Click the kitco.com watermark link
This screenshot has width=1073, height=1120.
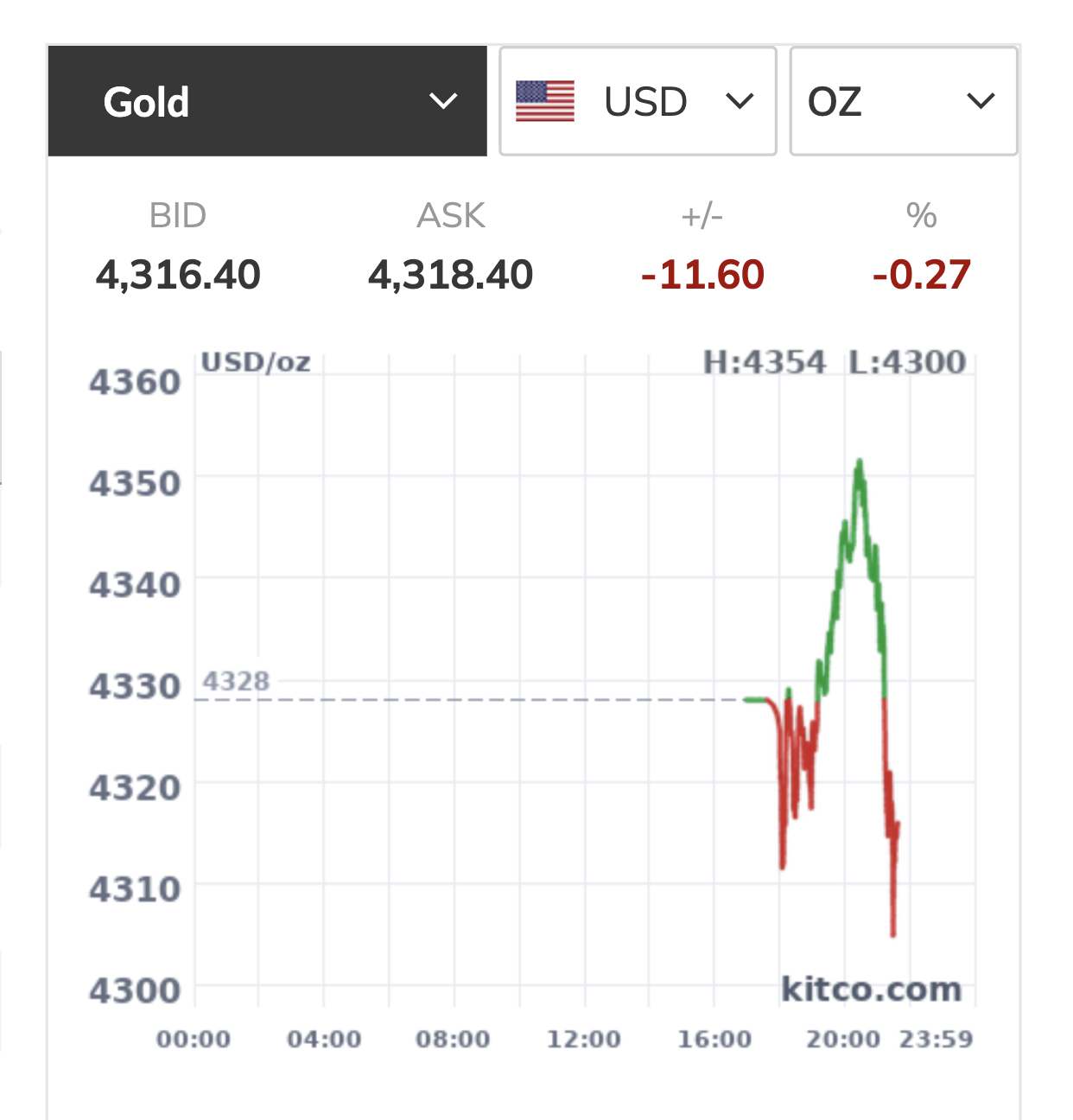(871, 989)
